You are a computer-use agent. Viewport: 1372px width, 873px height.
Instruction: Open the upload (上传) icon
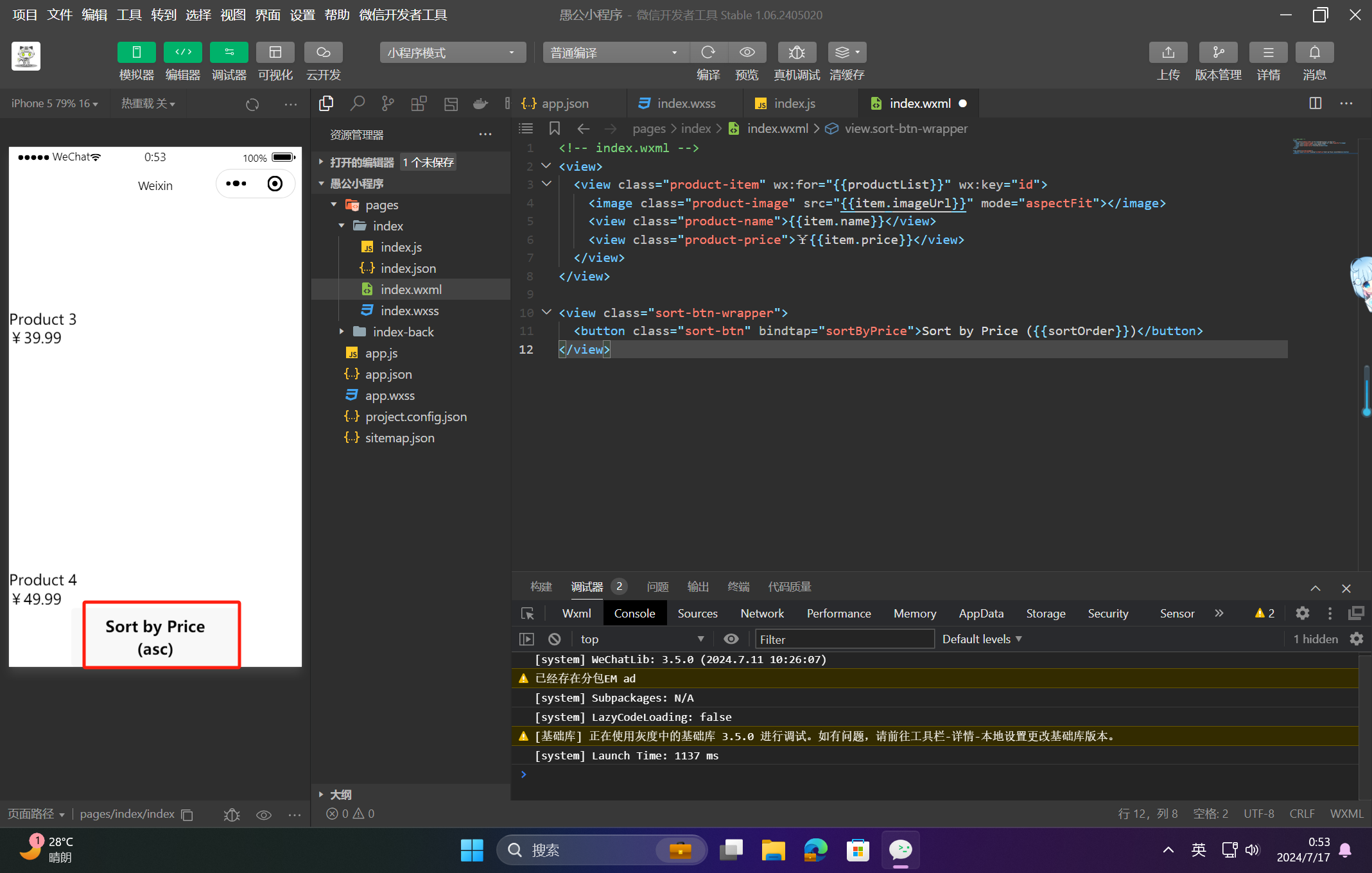tap(1168, 53)
